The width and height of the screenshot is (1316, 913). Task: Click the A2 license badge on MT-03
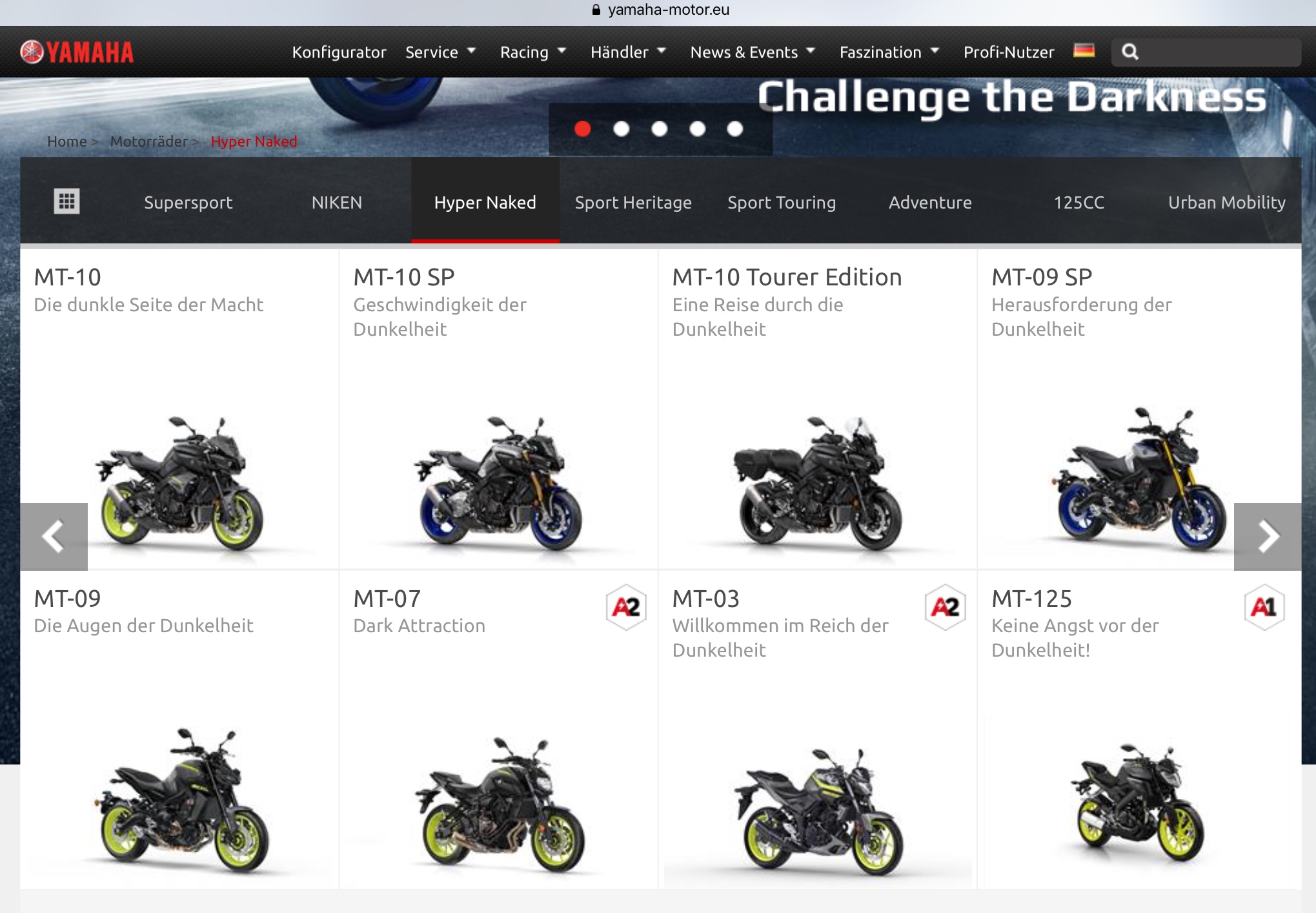click(x=945, y=607)
